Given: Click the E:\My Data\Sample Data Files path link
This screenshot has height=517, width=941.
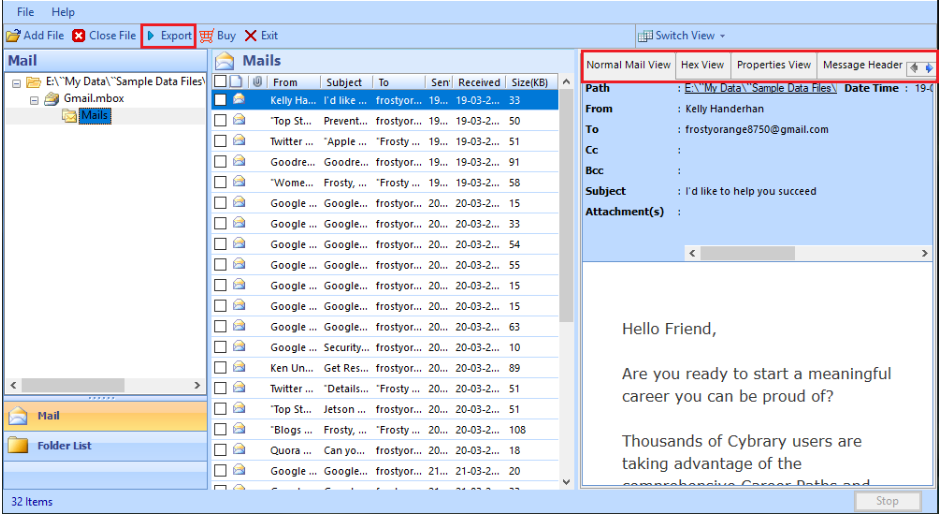Looking at the screenshot, I should [760, 88].
